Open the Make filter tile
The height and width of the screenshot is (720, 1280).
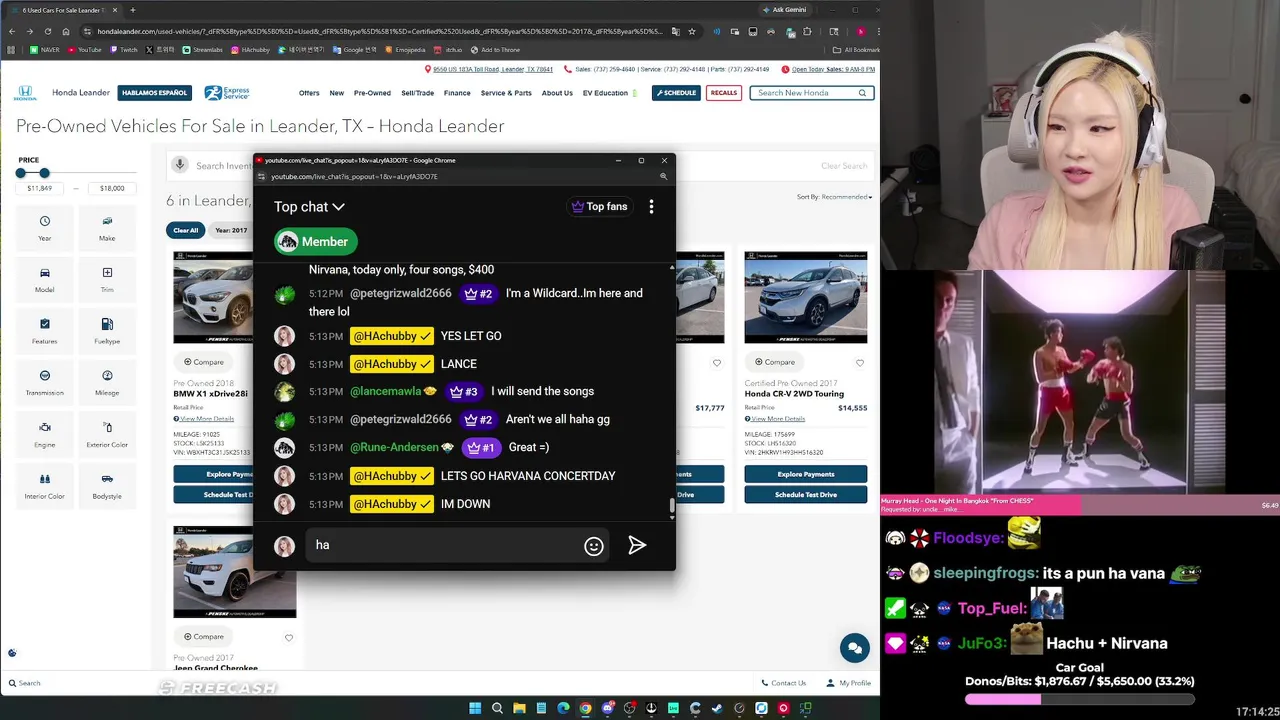click(x=107, y=228)
